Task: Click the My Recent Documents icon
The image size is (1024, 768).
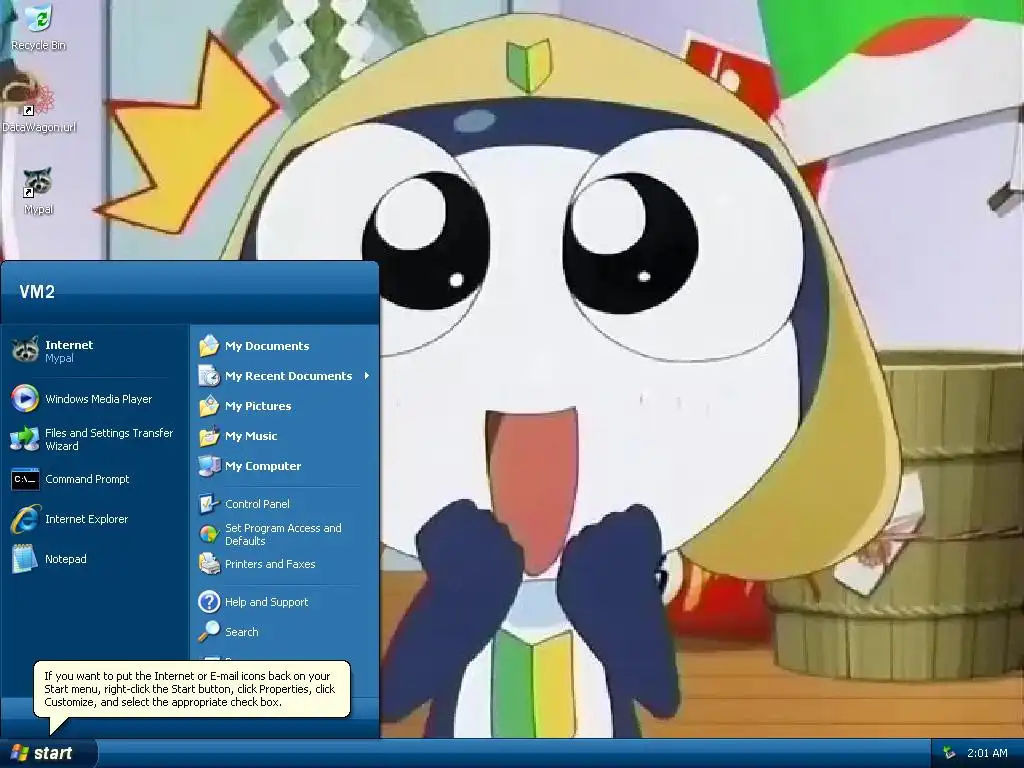Action: click(x=209, y=376)
